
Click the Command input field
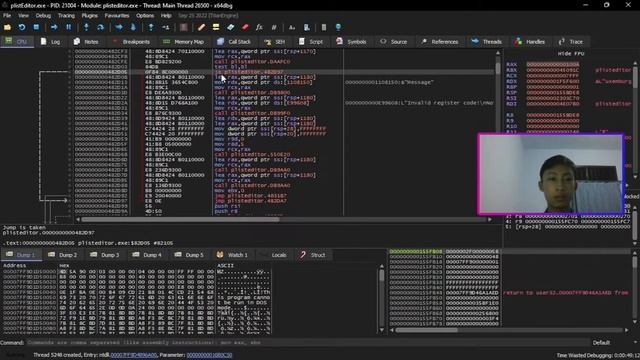pyautogui.click(x=308, y=342)
